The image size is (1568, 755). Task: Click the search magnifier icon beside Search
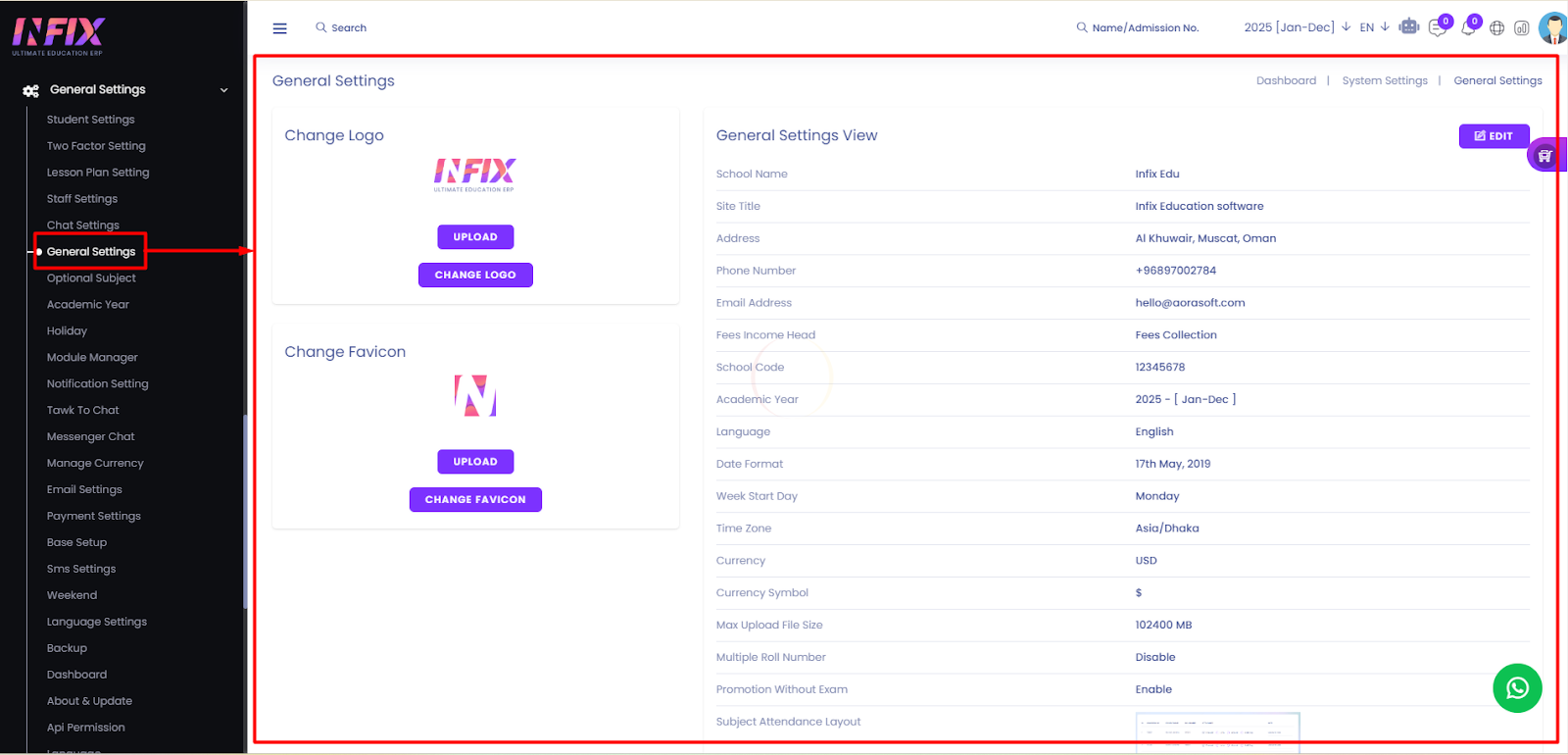[320, 27]
